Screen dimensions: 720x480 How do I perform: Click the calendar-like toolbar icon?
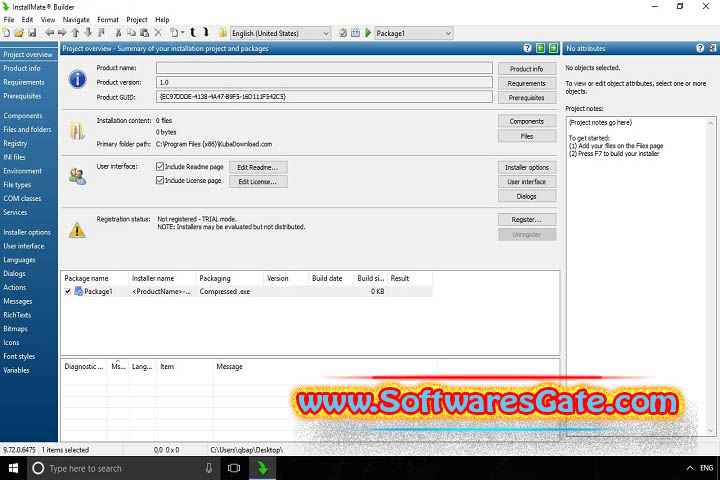pos(355,33)
